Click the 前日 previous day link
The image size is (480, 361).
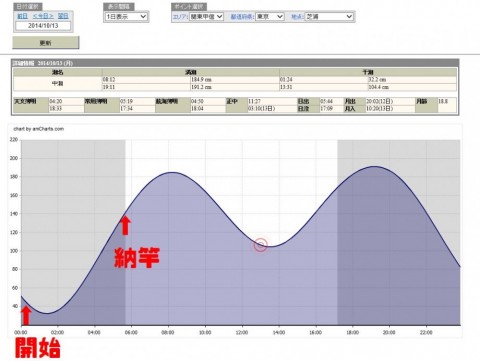[x=22, y=16]
